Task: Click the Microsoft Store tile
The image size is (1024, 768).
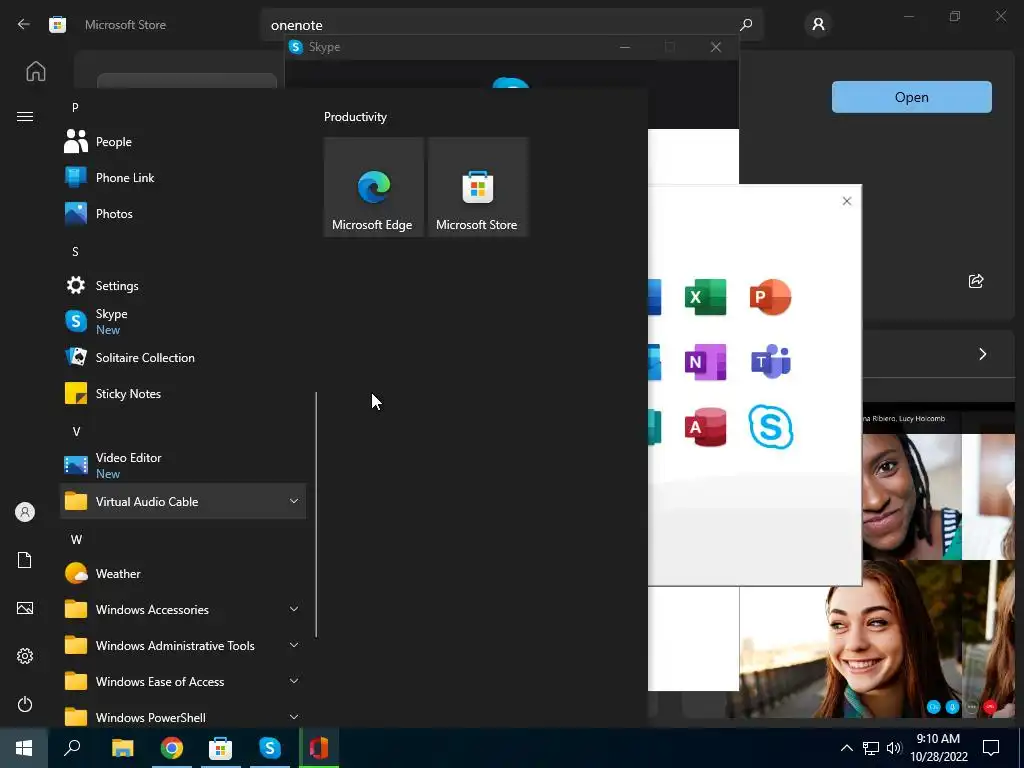Action: tap(477, 187)
